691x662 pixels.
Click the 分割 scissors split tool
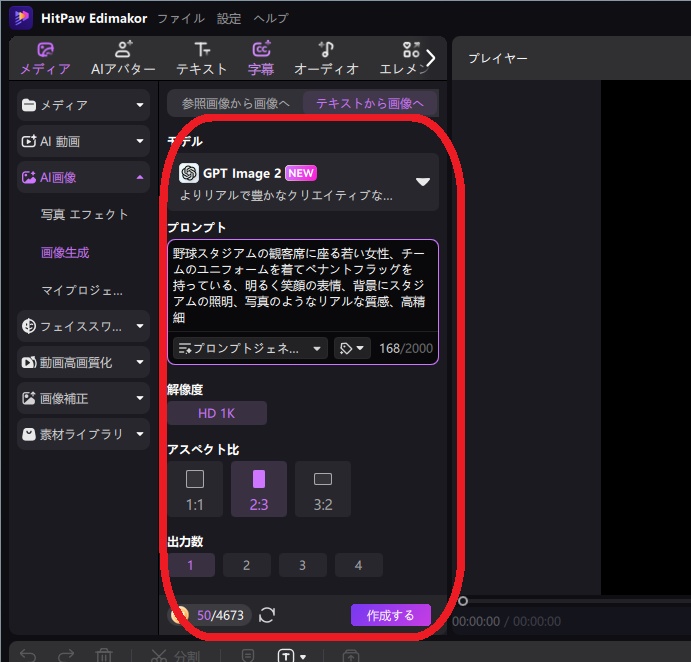tap(175, 656)
